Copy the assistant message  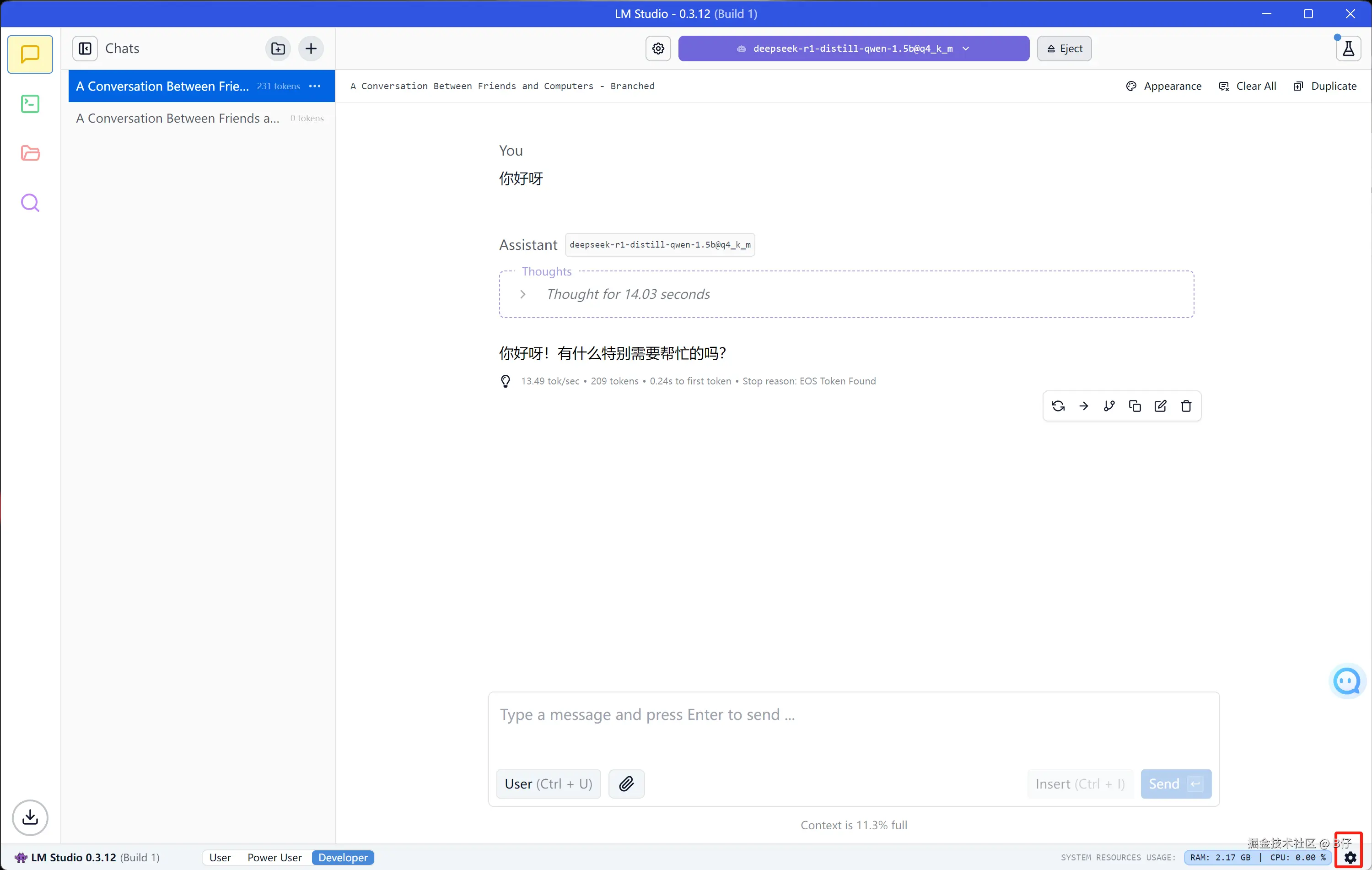(x=1135, y=406)
